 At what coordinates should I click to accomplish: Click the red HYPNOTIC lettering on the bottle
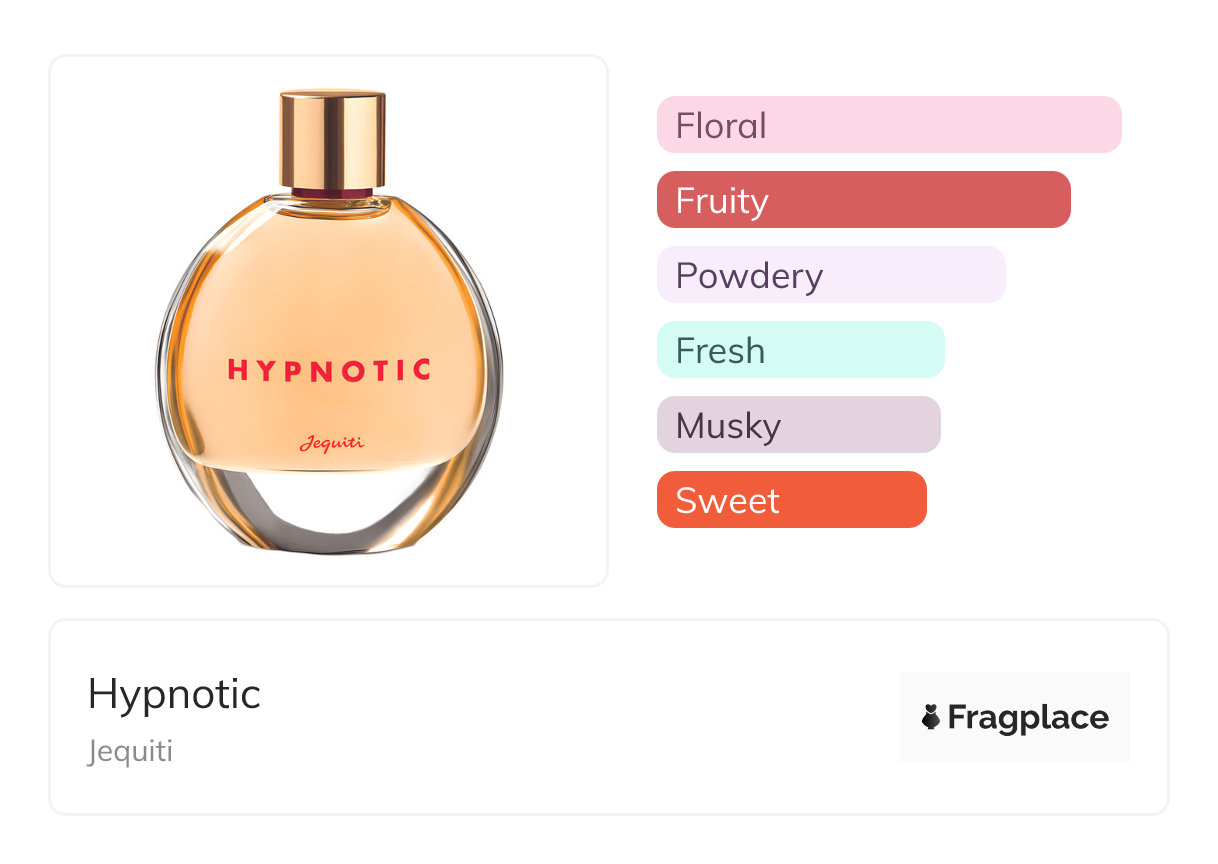click(329, 370)
